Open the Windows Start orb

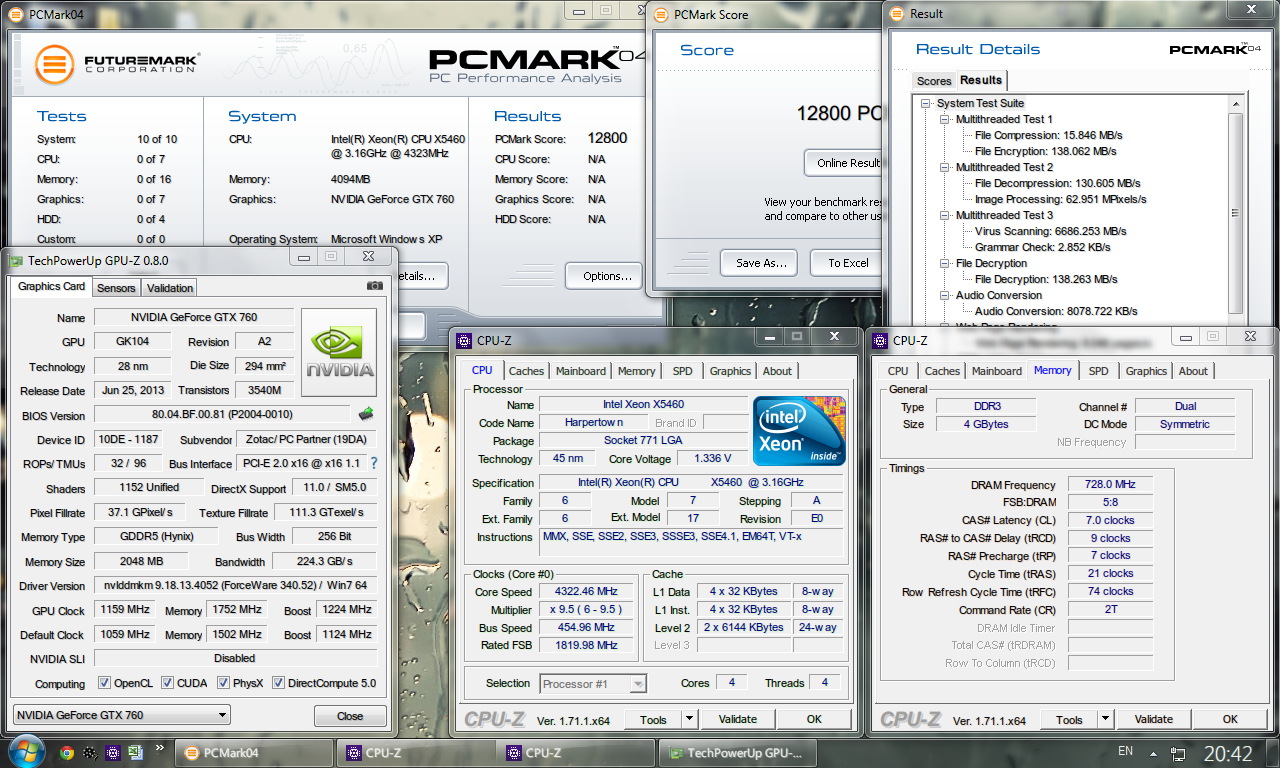tap(25, 751)
